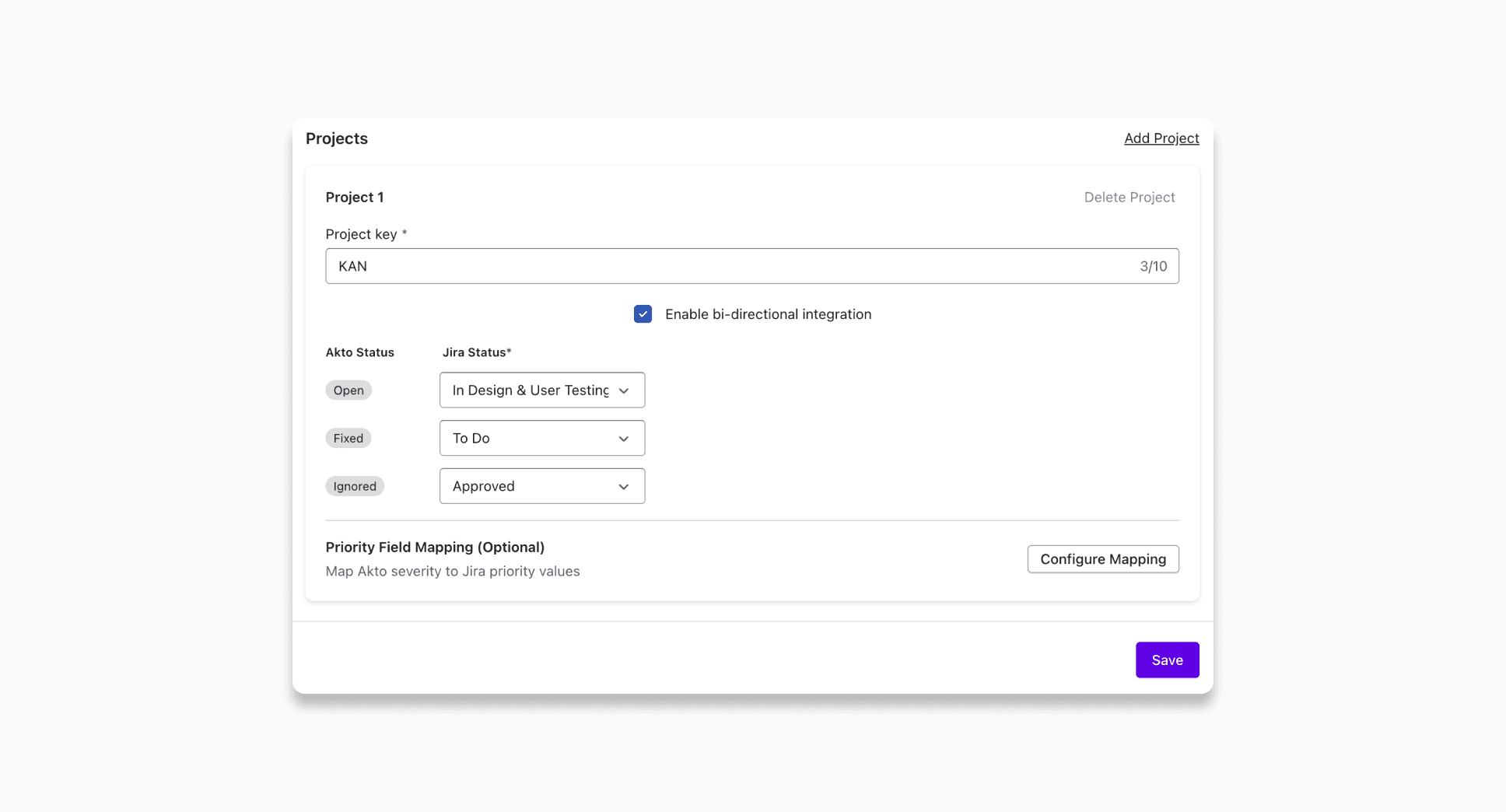Click the Akto Status column header
Image resolution: width=1506 pixels, height=812 pixels.
click(360, 352)
